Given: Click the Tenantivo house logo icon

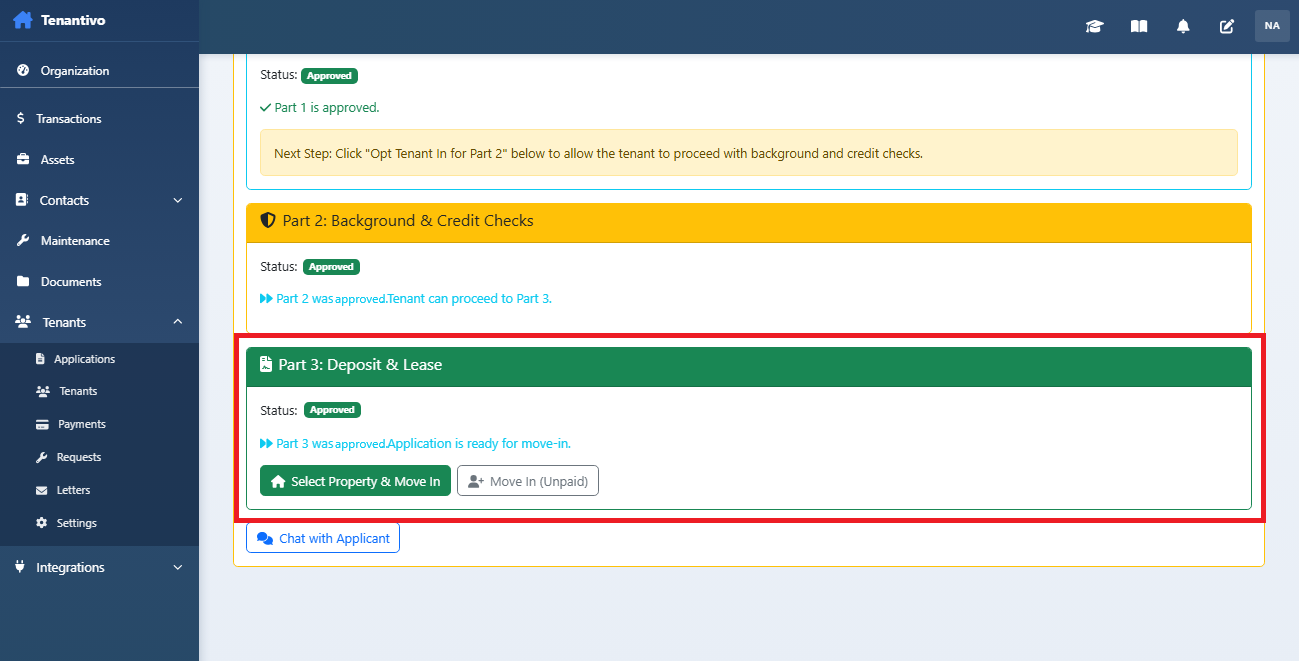Looking at the screenshot, I should point(22,20).
